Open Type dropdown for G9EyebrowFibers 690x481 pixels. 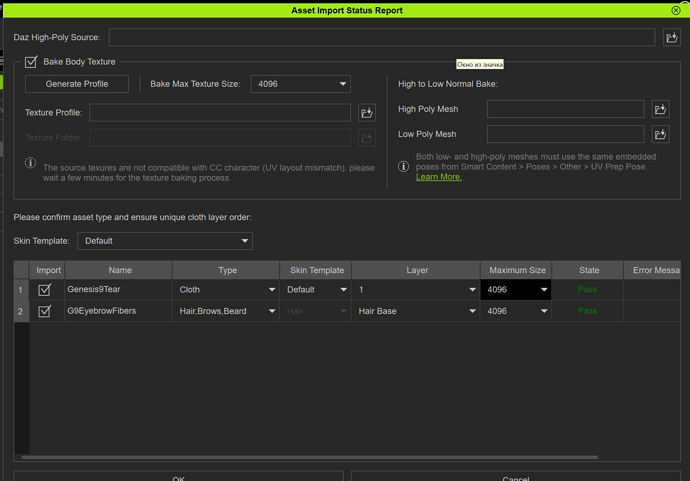pyautogui.click(x=227, y=311)
